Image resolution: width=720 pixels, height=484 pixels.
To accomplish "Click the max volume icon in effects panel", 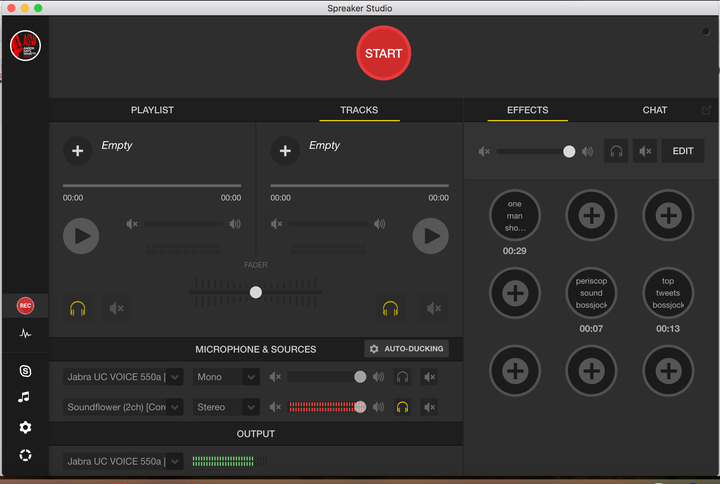I will tap(588, 151).
